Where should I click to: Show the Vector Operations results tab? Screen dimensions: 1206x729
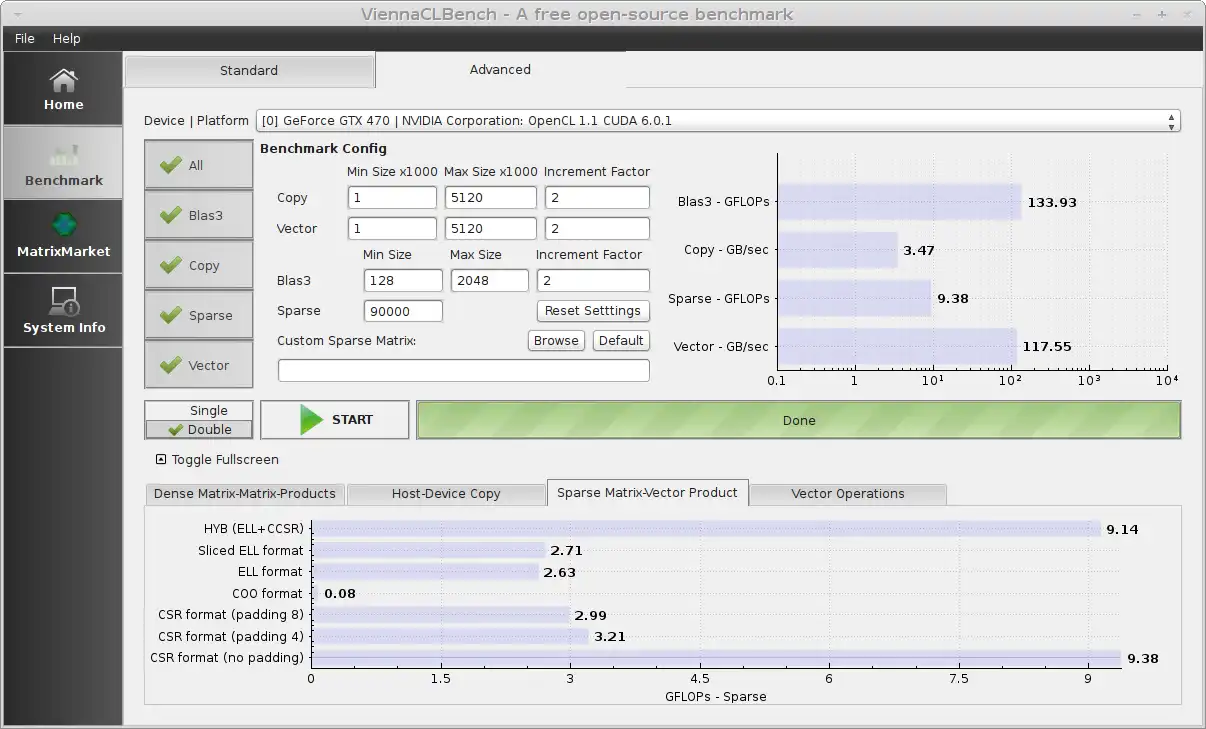click(847, 494)
